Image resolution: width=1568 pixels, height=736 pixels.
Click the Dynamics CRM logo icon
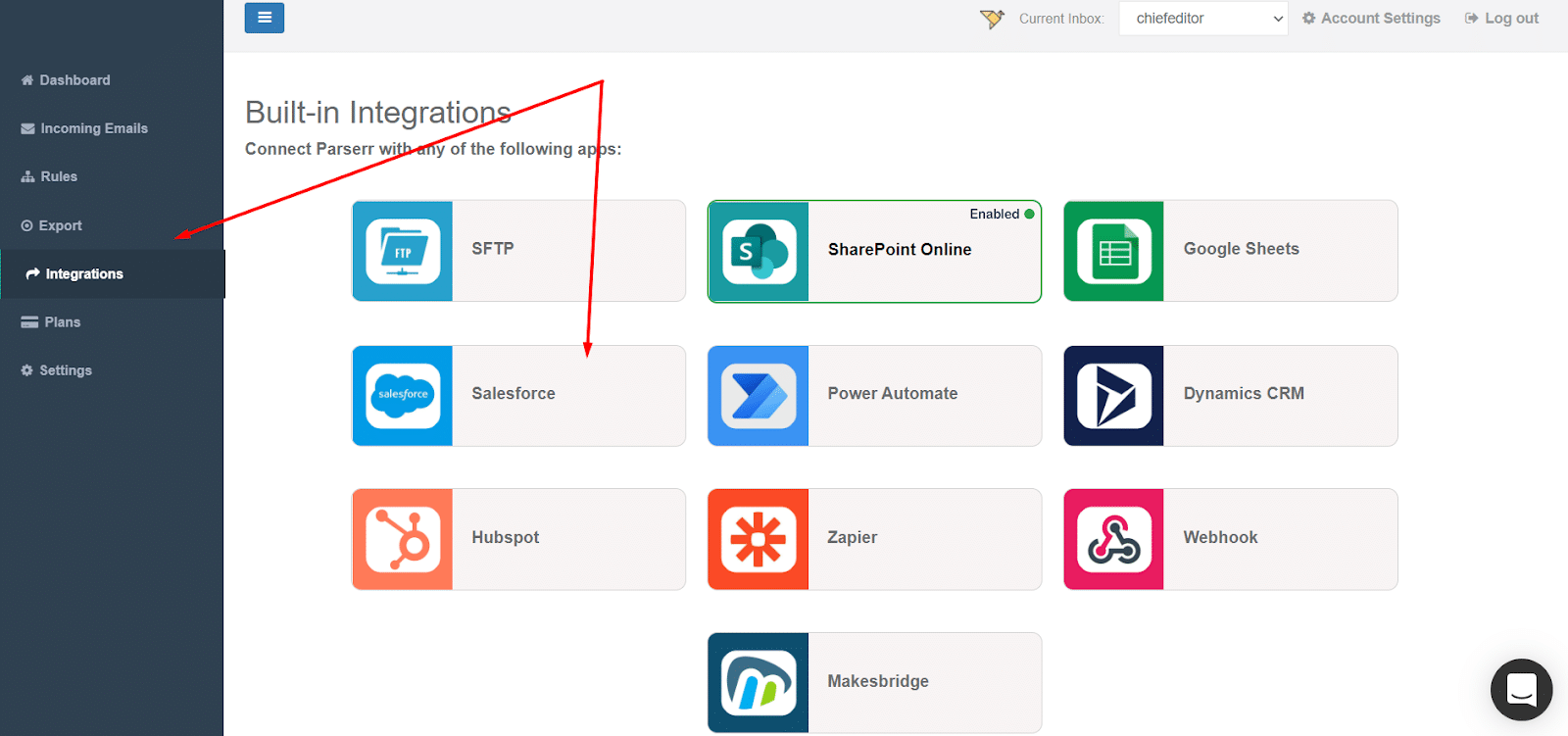(1114, 396)
